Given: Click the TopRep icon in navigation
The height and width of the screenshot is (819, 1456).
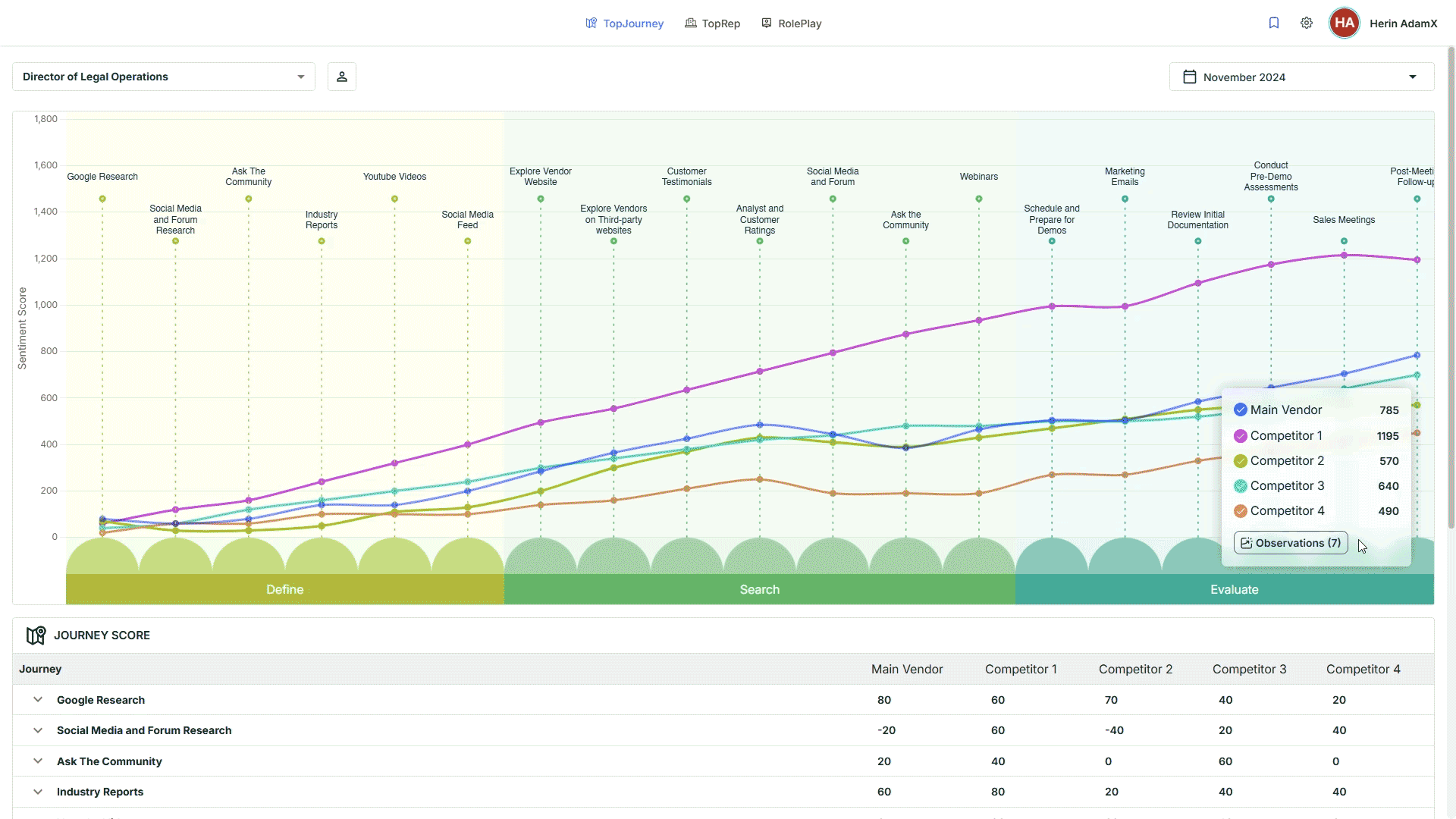Looking at the screenshot, I should click(x=691, y=24).
